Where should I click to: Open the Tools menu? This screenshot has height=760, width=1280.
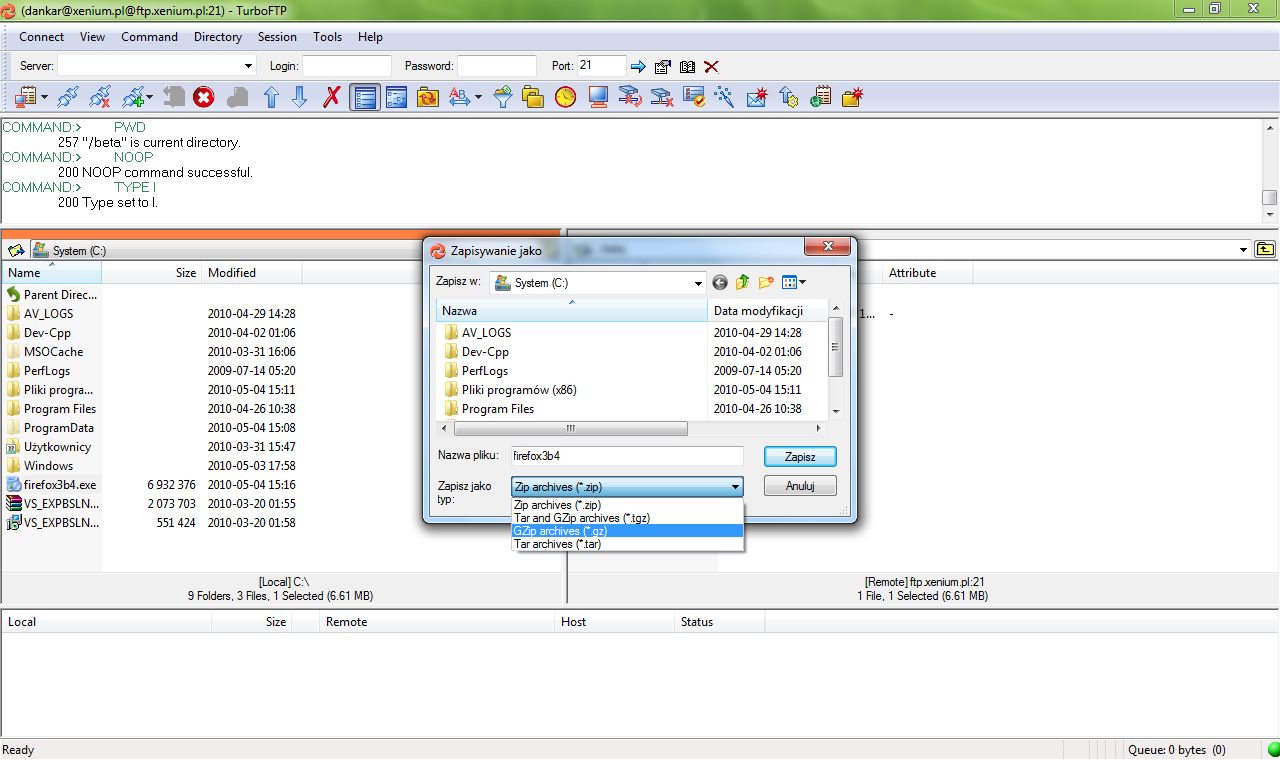(x=327, y=37)
